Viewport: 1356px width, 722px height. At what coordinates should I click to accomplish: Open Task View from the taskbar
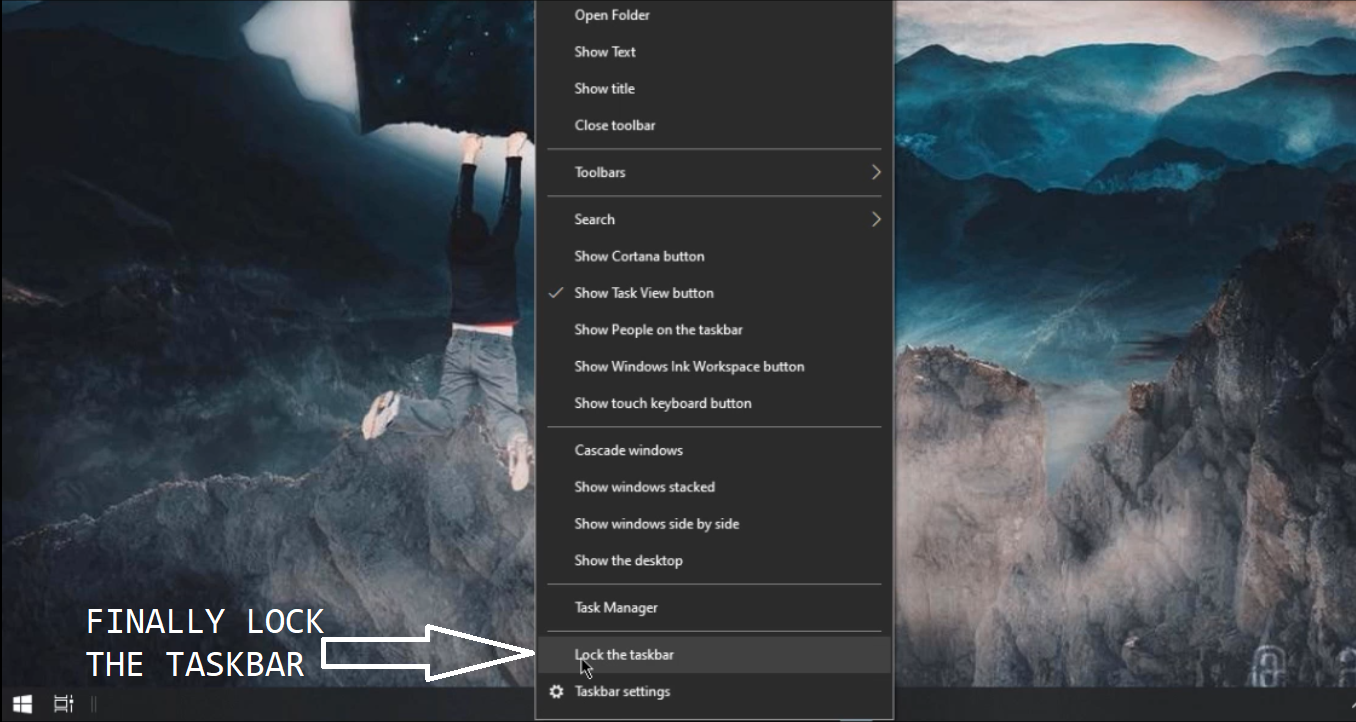click(x=63, y=704)
